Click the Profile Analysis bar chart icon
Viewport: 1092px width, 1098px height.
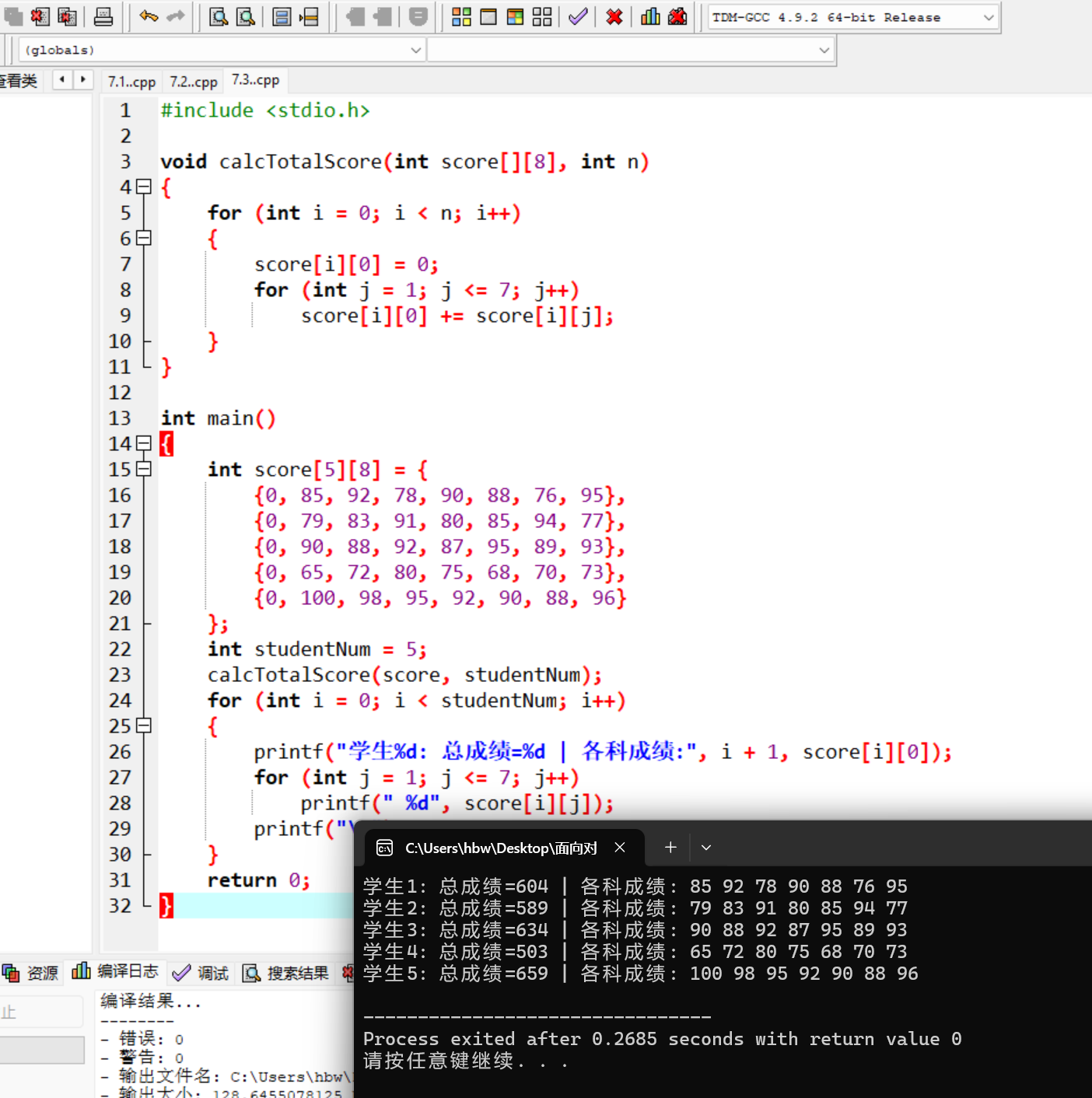click(x=650, y=16)
